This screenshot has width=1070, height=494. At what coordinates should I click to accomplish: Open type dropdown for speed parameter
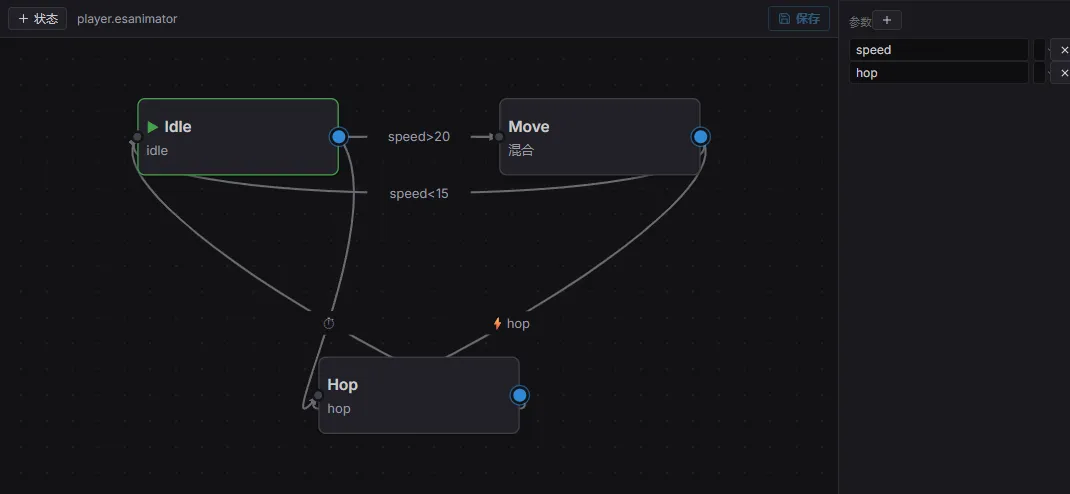pyautogui.click(x=1039, y=50)
